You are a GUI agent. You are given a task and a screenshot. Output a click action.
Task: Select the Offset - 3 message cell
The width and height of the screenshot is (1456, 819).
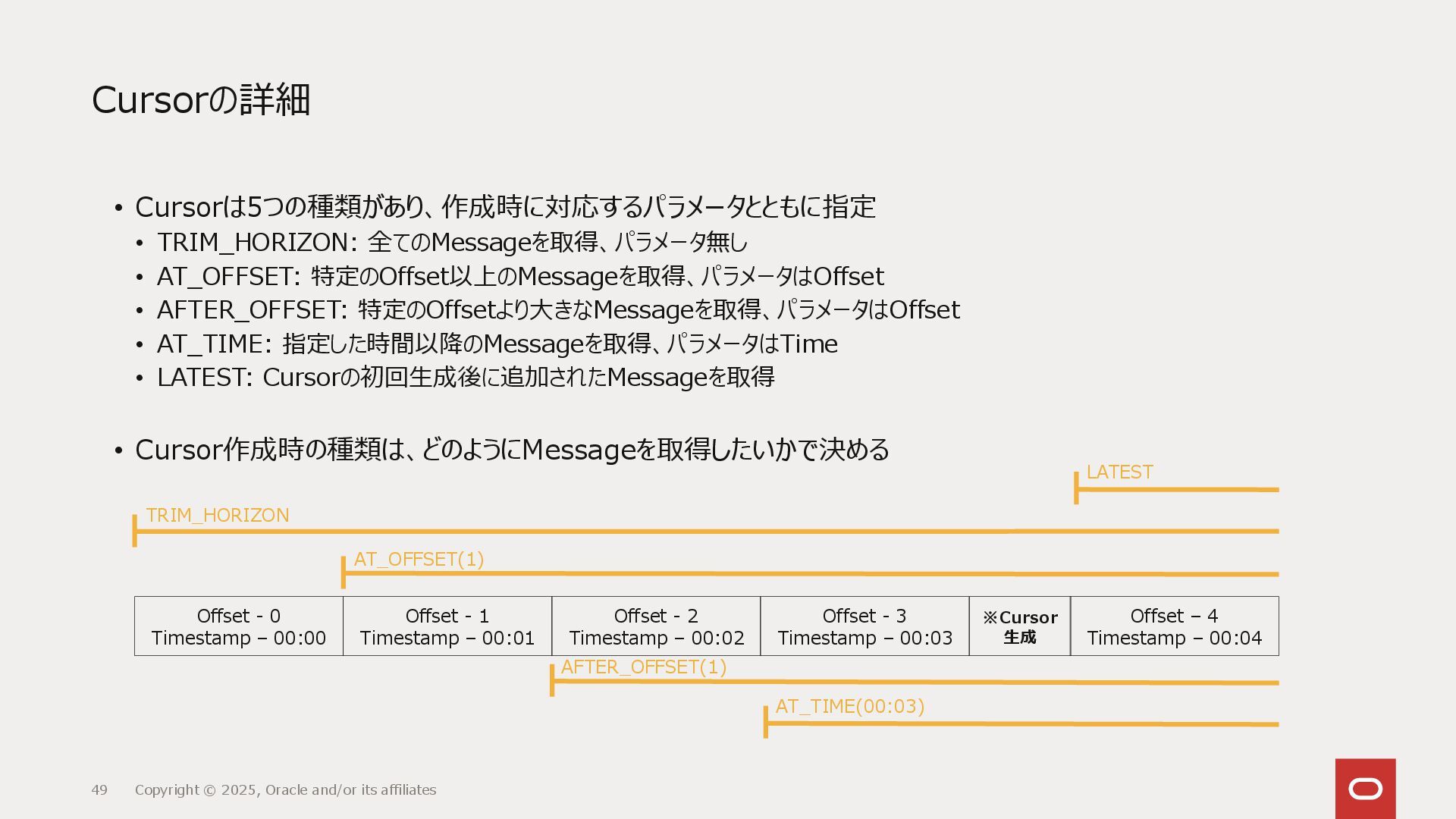click(x=864, y=626)
